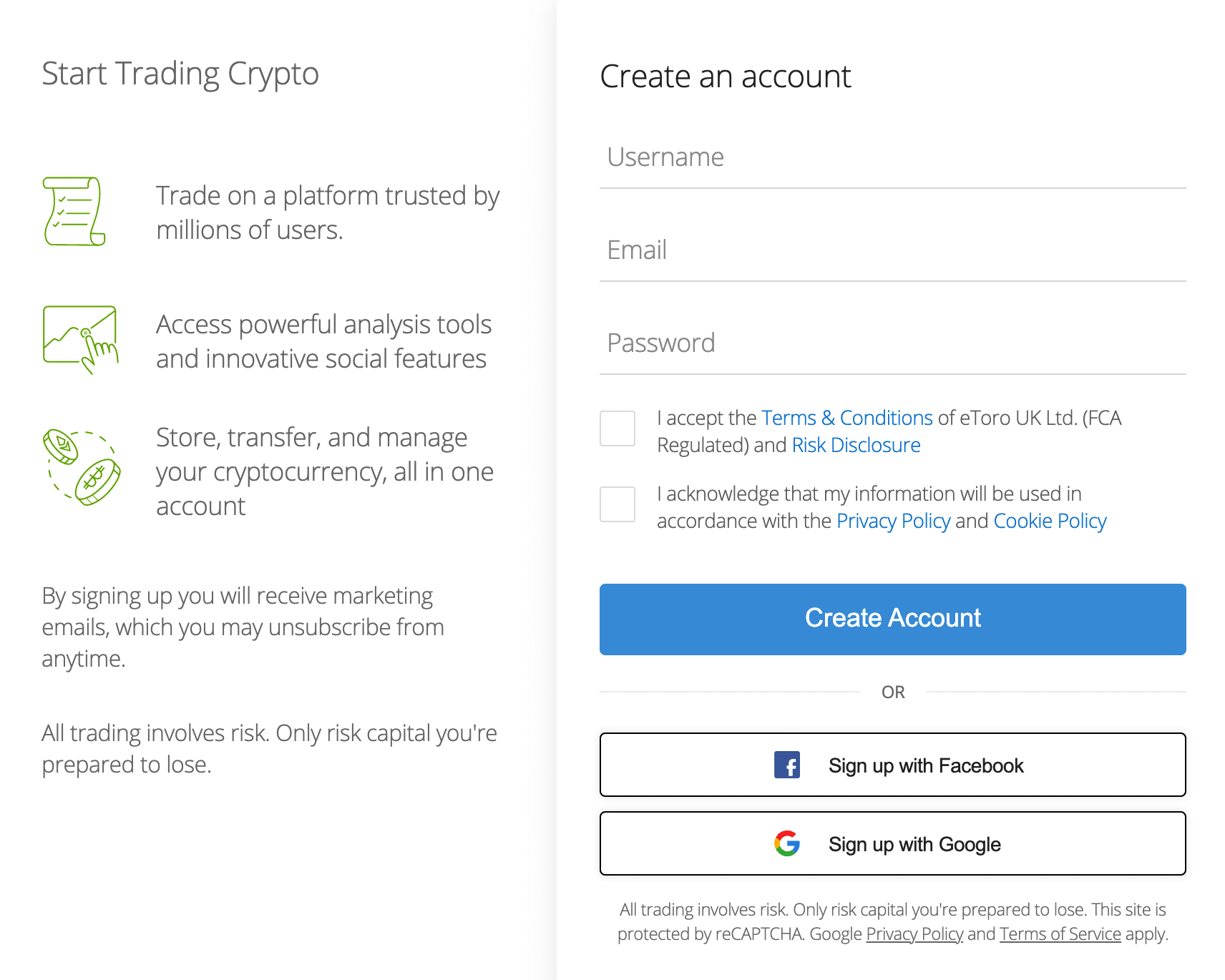Open the blue Privacy Policy link
1225x980 pixels.
tap(894, 521)
